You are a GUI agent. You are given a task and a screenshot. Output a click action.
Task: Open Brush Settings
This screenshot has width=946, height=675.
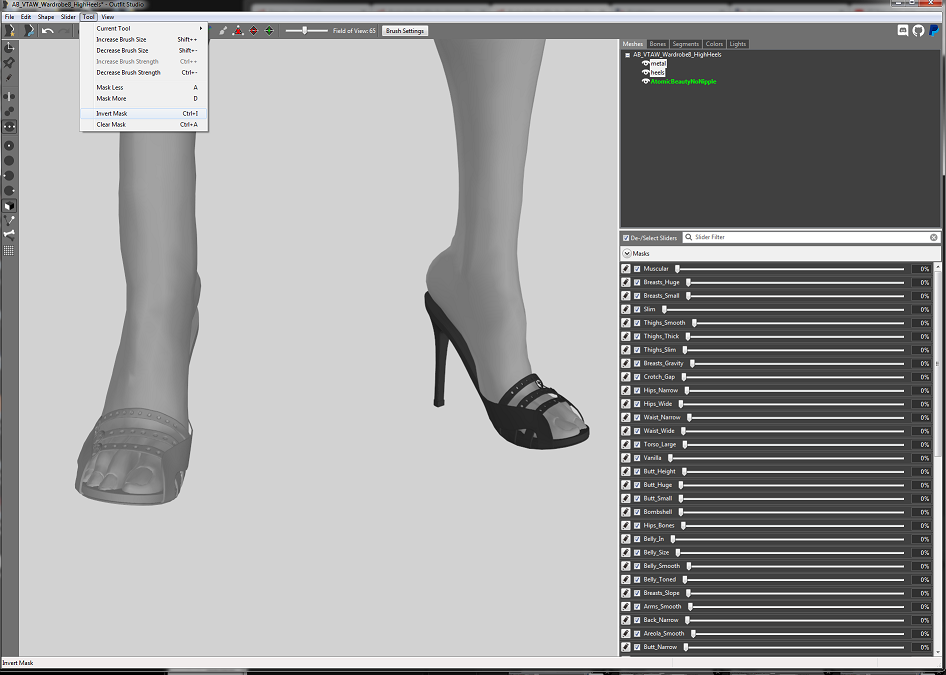(405, 31)
